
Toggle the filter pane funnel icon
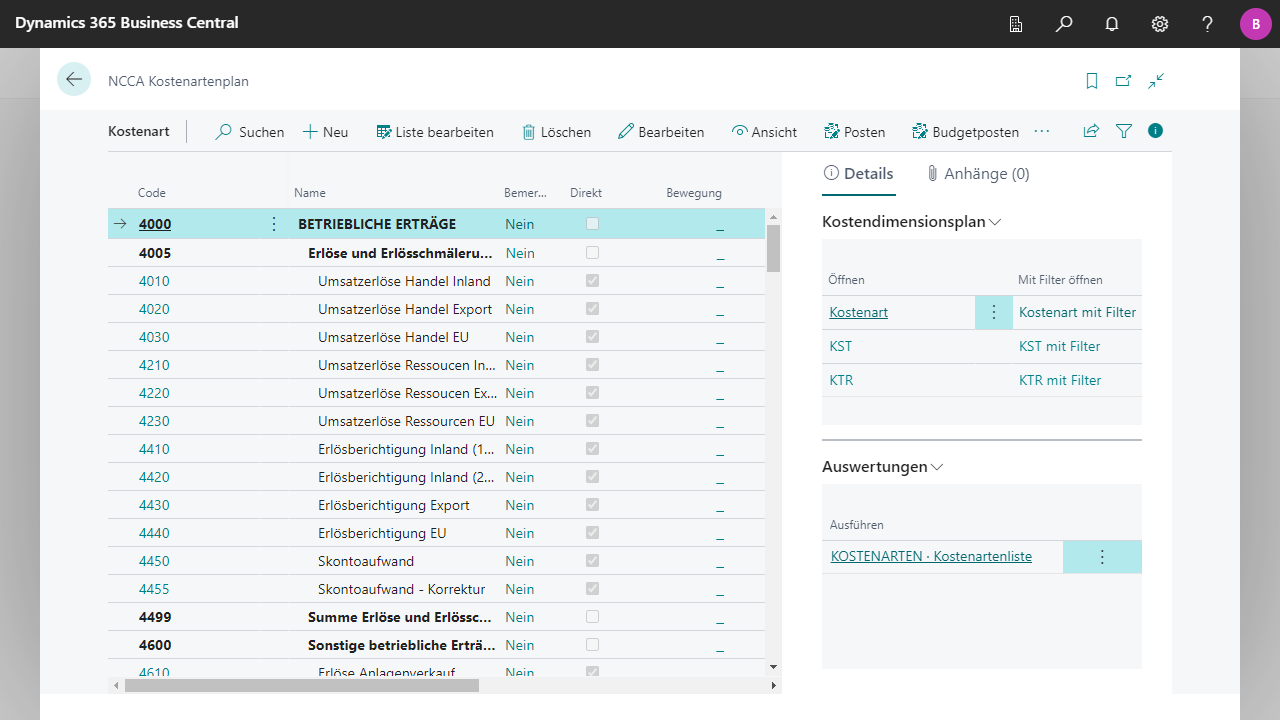(x=1124, y=131)
